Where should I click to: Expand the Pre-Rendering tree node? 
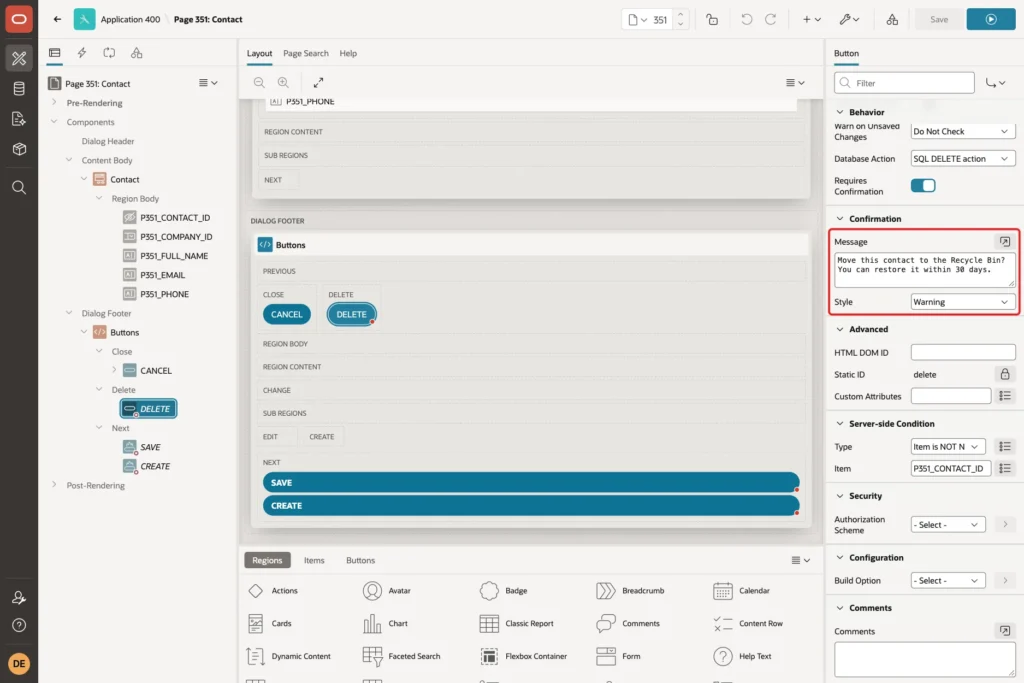54,103
